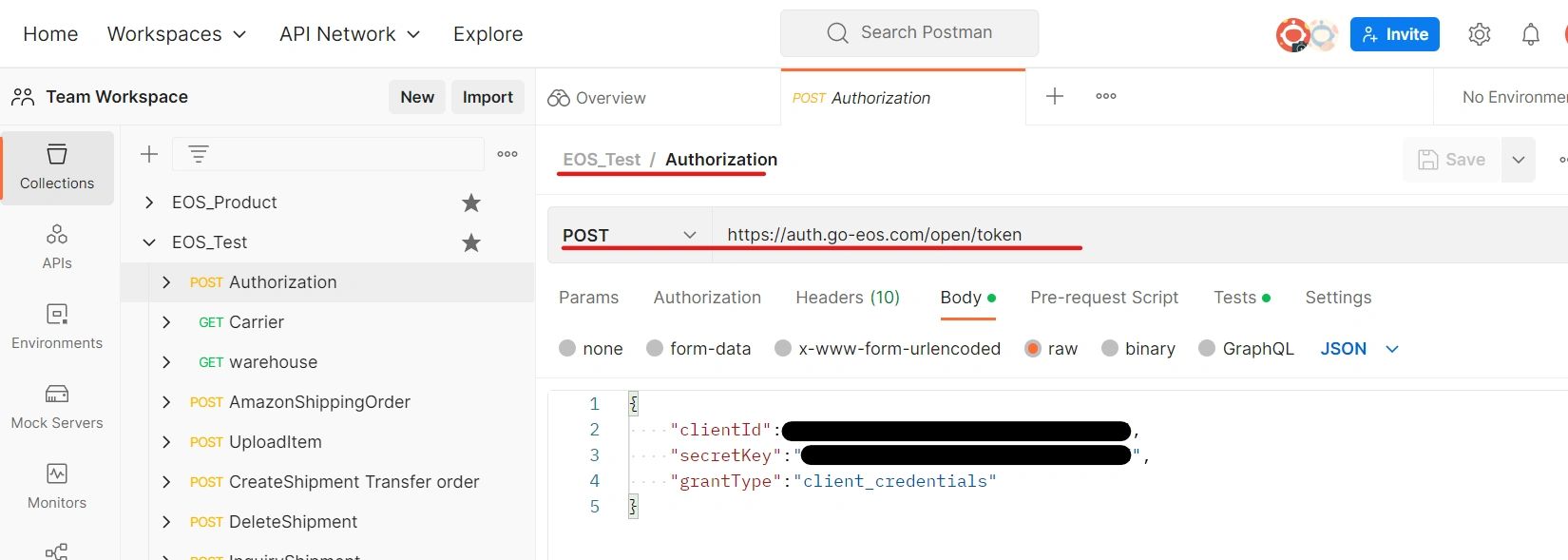Image resolution: width=1568 pixels, height=560 pixels.
Task: Switch to the Tests tab
Action: tap(1241, 298)
